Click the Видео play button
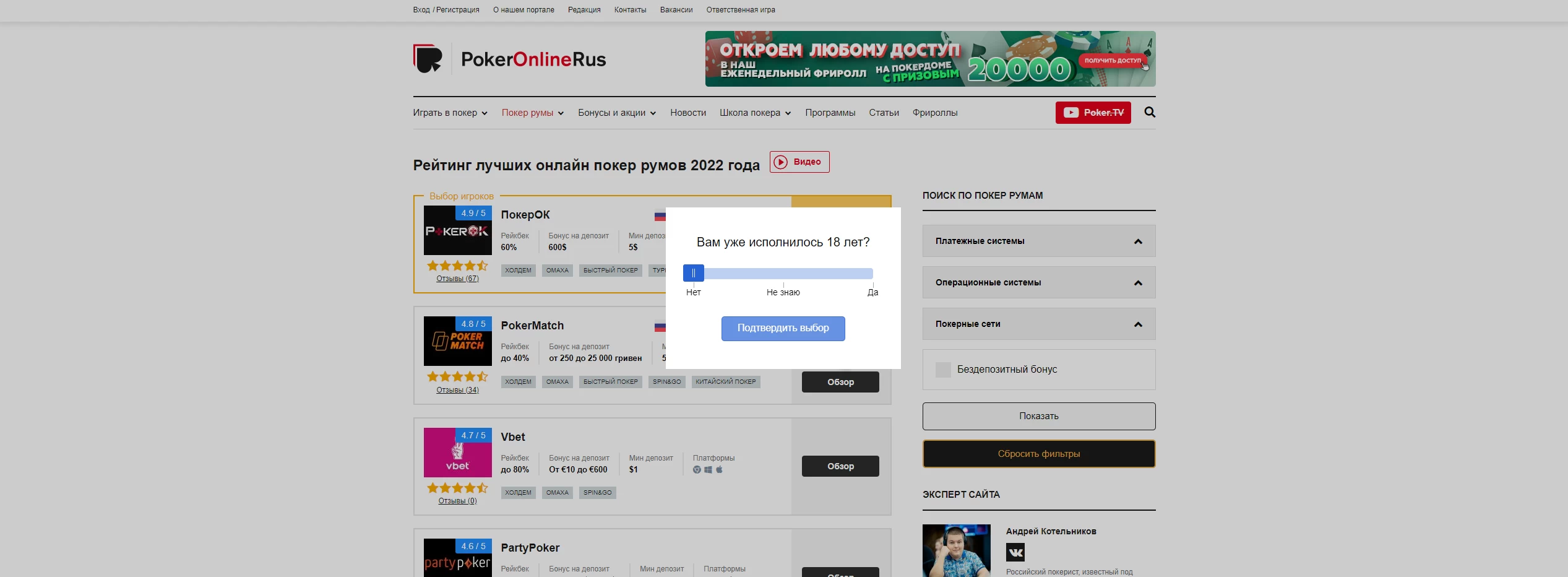Screen dimensions: 1568x577 799,162
